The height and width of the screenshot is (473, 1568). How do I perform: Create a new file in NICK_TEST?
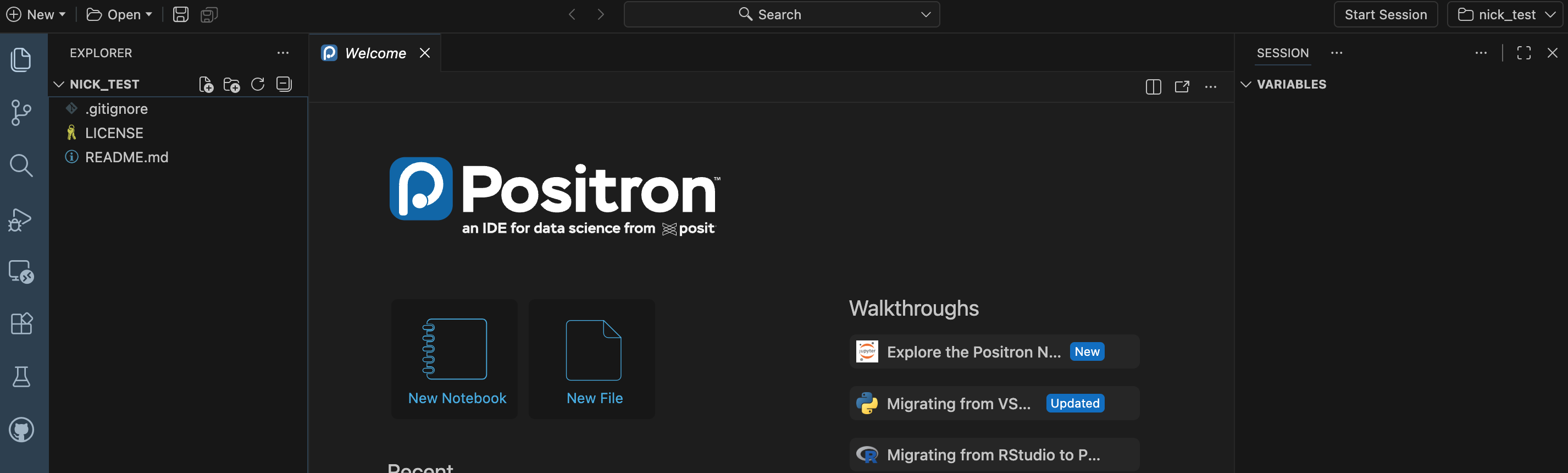pyautogui.click(x=206, y=85)
